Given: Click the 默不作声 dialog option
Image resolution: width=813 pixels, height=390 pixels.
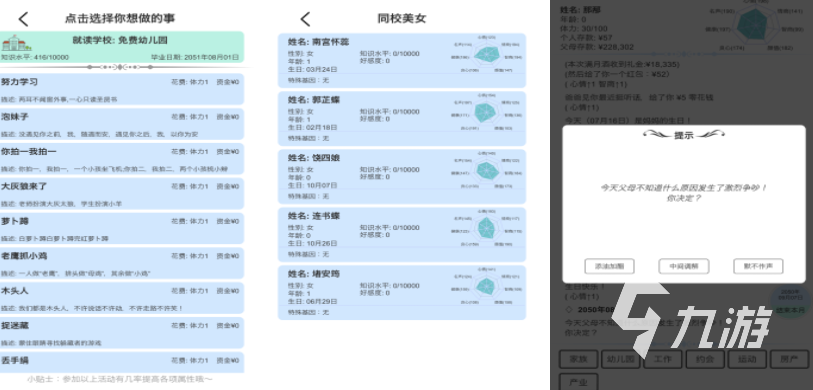Looking at the screenshot, I should point(758,267).
